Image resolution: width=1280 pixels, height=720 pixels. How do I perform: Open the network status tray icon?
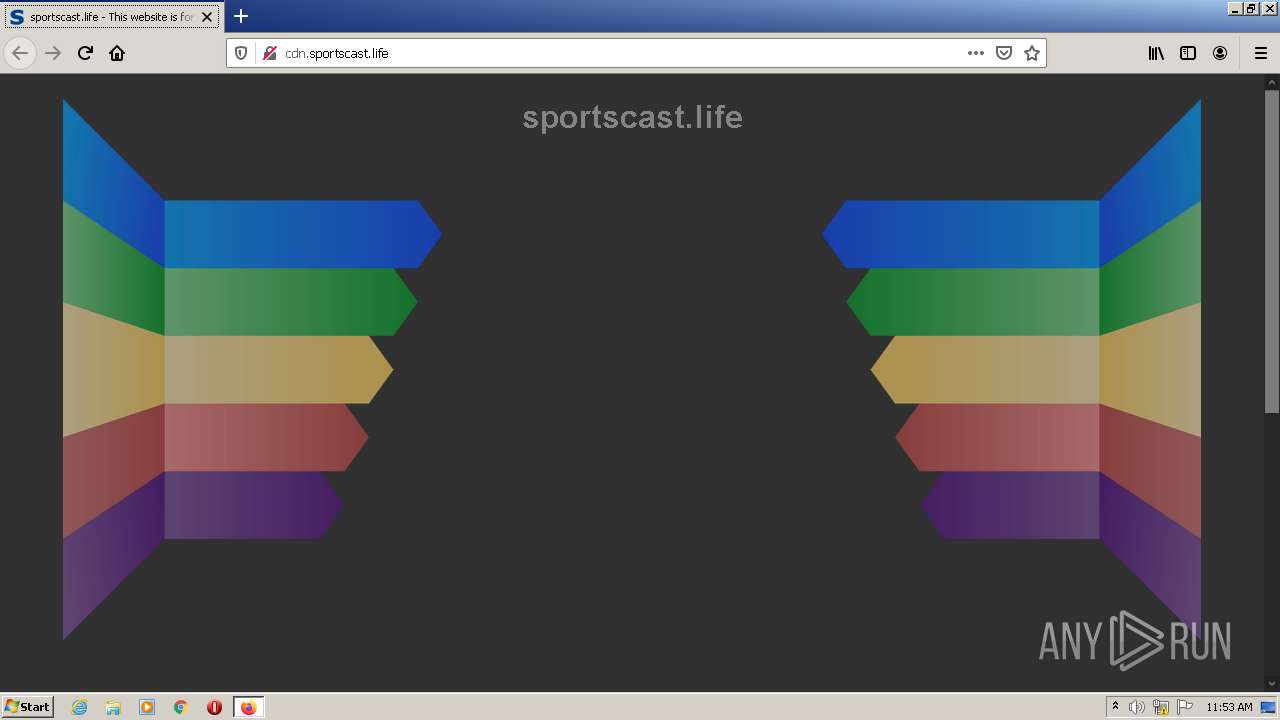[x=1161, y=707]
